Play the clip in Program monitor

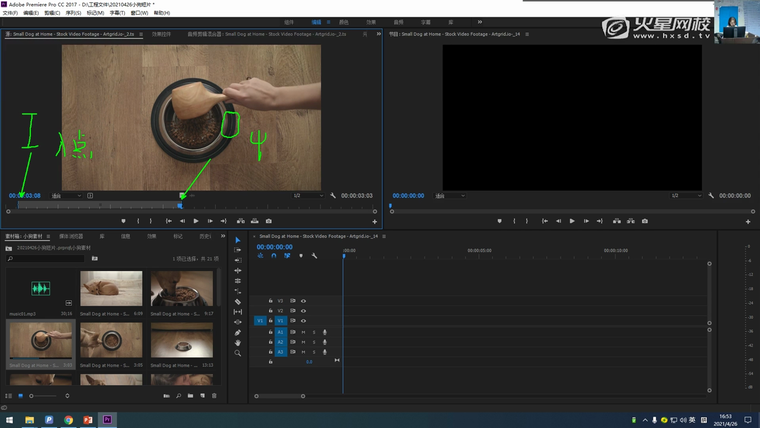[x=572, y=221]
